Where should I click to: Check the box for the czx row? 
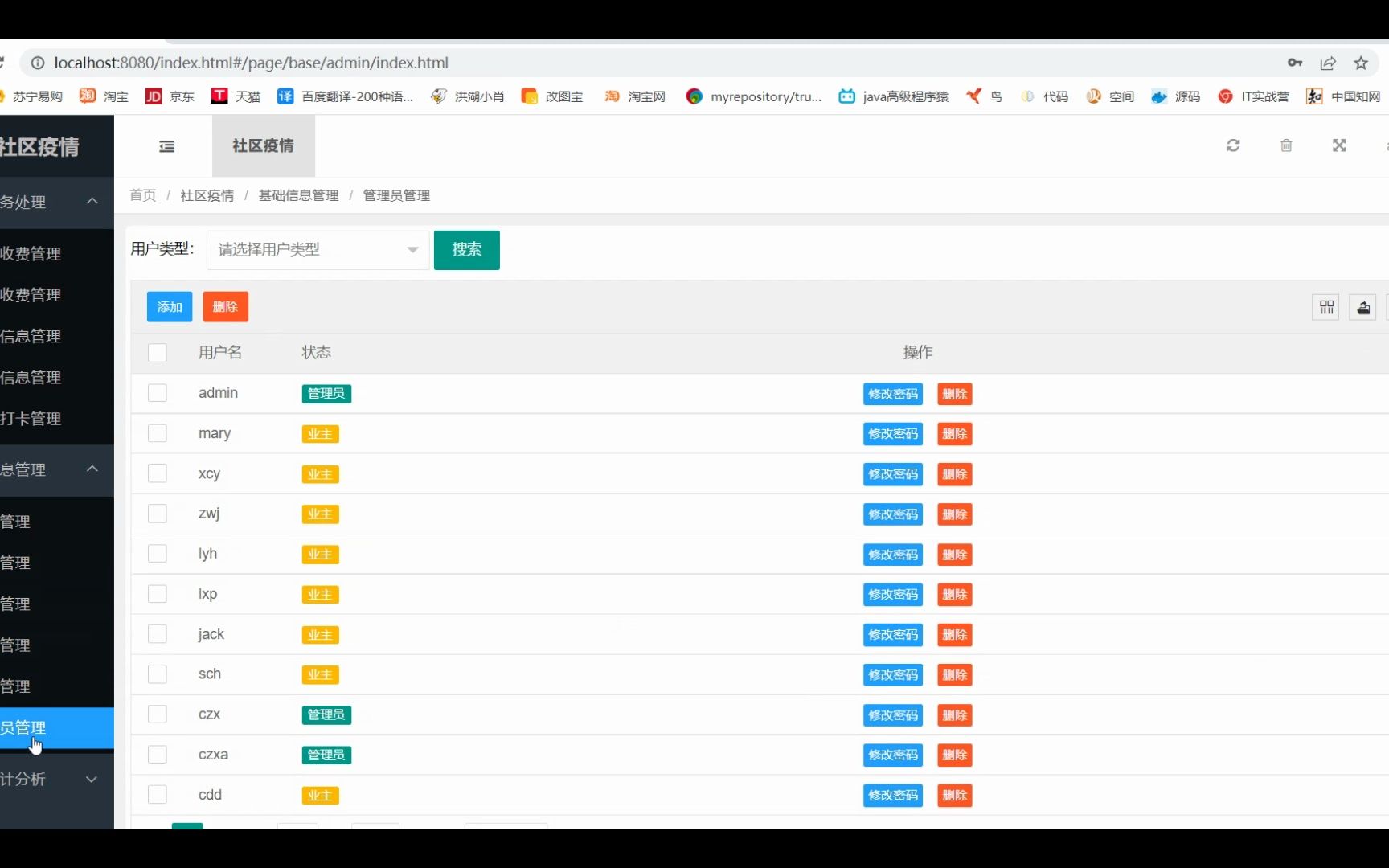click(x=158, y=714)
